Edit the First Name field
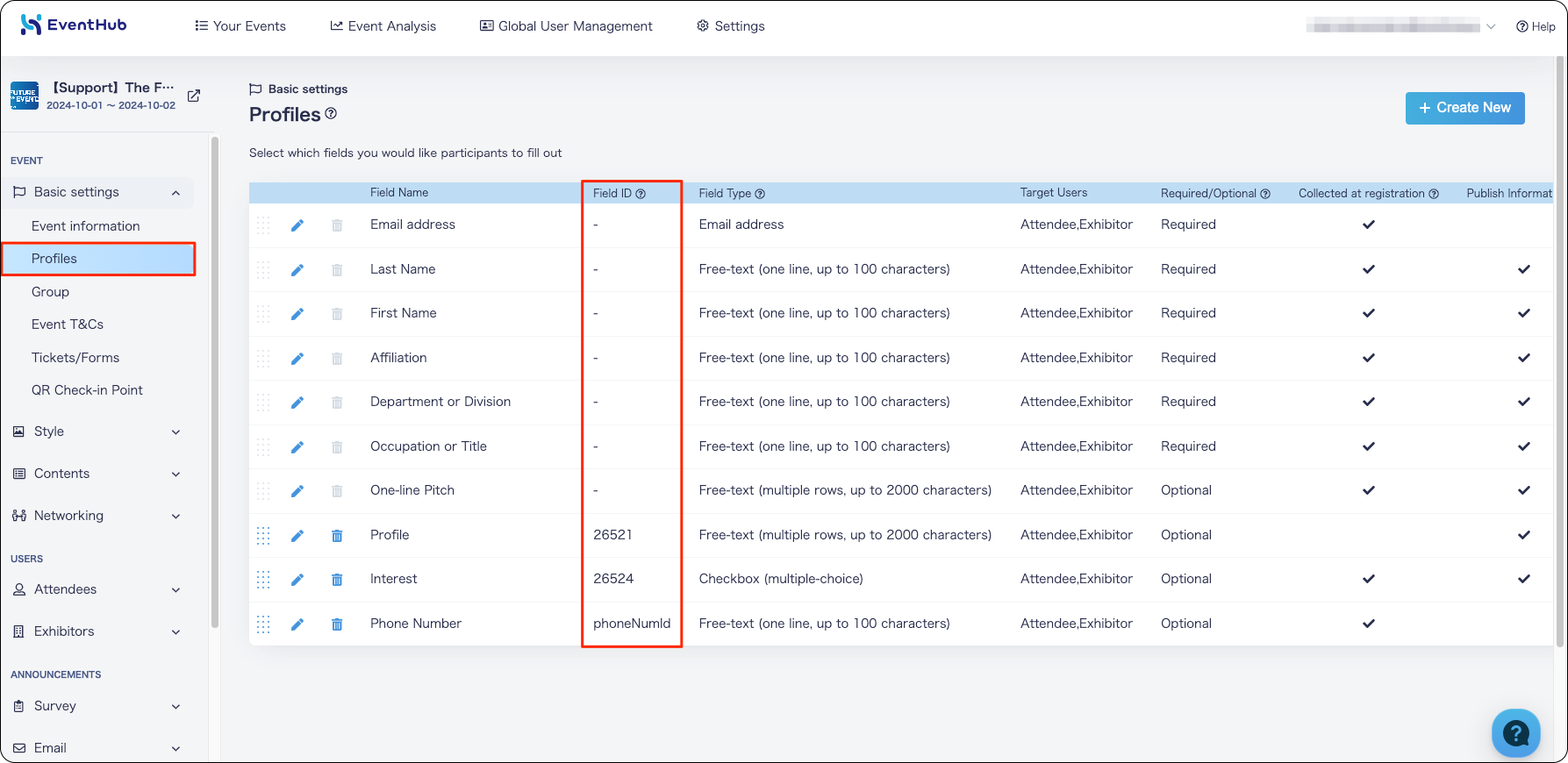Screen dimensions: 1568x763 [297, 314]
